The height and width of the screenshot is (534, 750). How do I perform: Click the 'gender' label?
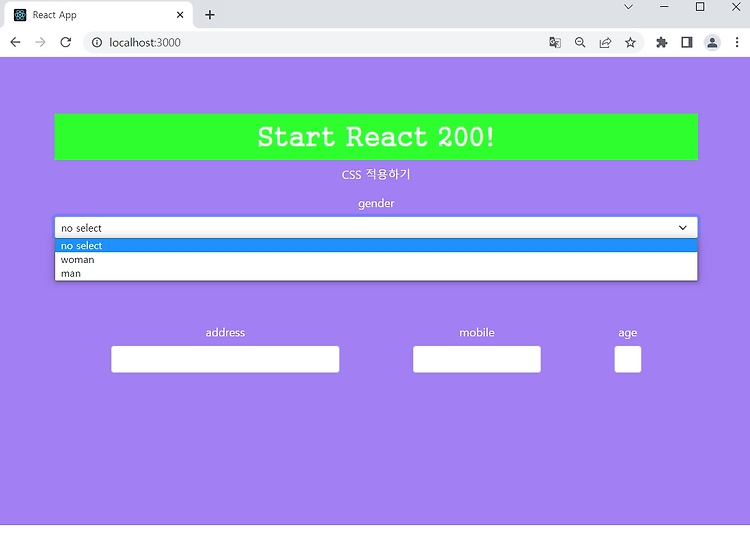(376, 203)
